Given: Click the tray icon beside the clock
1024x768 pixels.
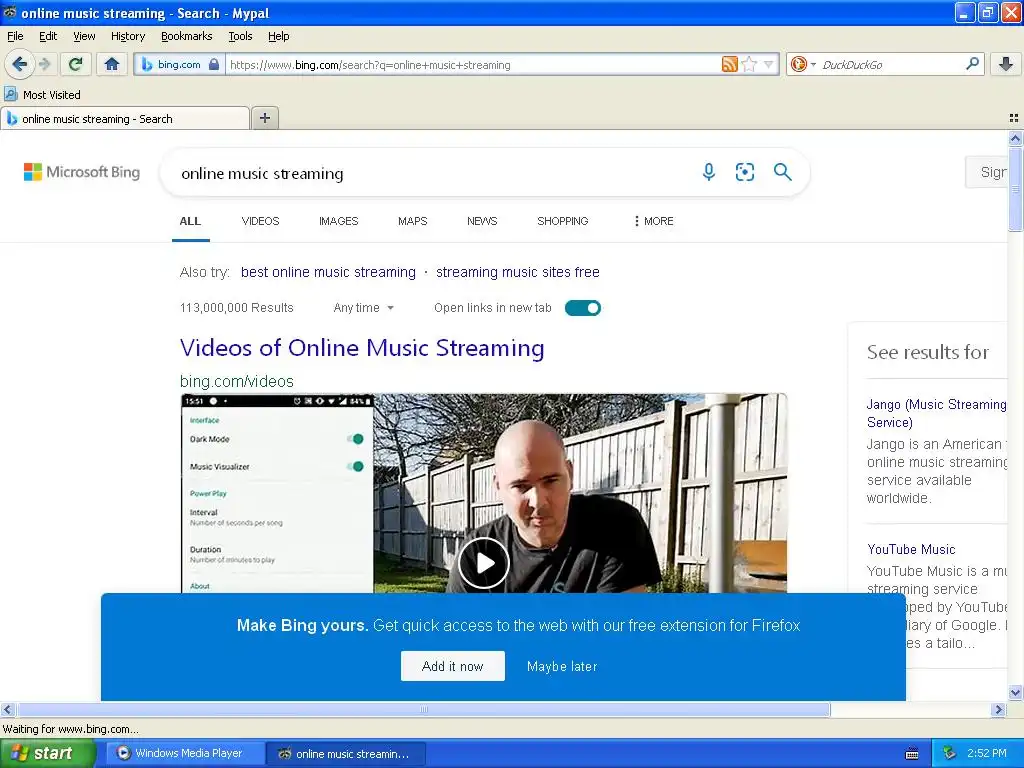Looking at the screenshot, I should click(x=950, y=753).
